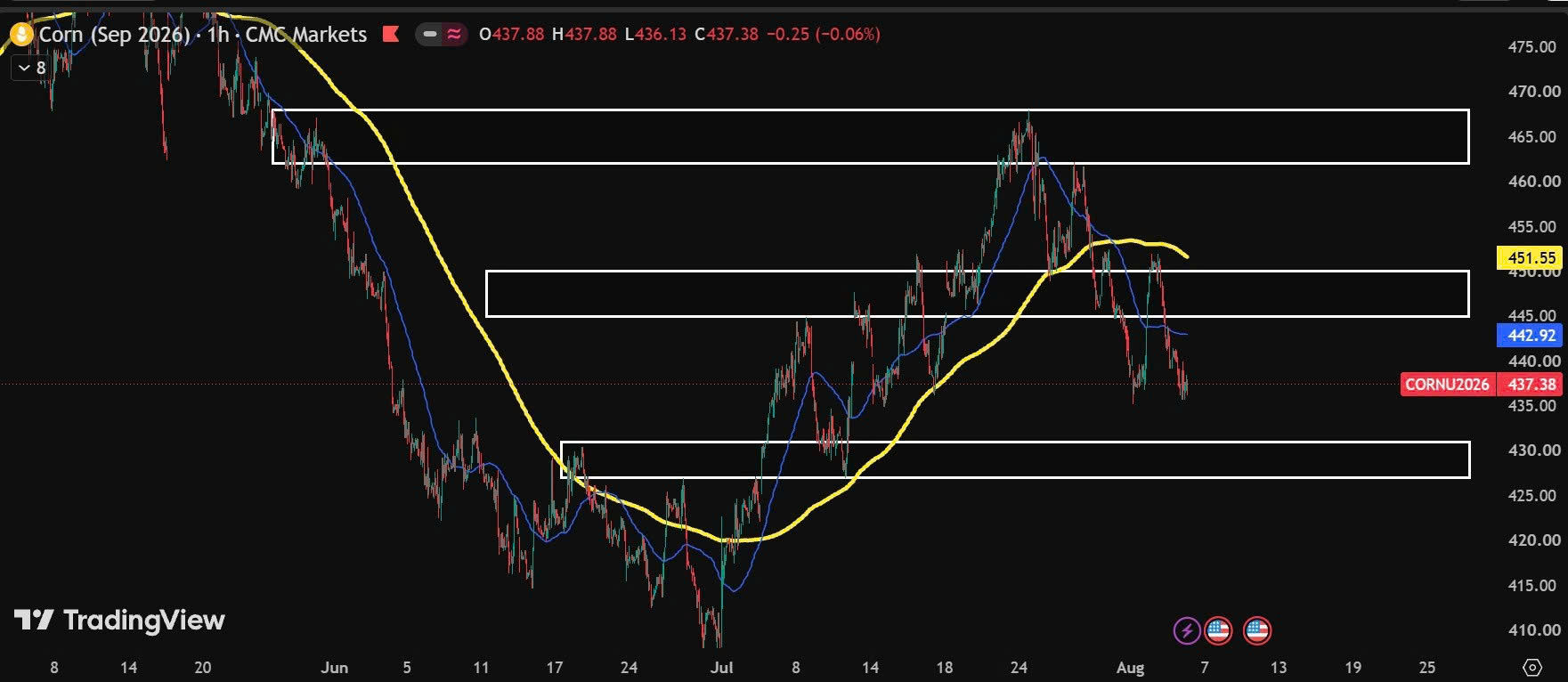Click the 455.00 price axis label
Viewport: 1568px width, 682px height.
(1533, 227)
